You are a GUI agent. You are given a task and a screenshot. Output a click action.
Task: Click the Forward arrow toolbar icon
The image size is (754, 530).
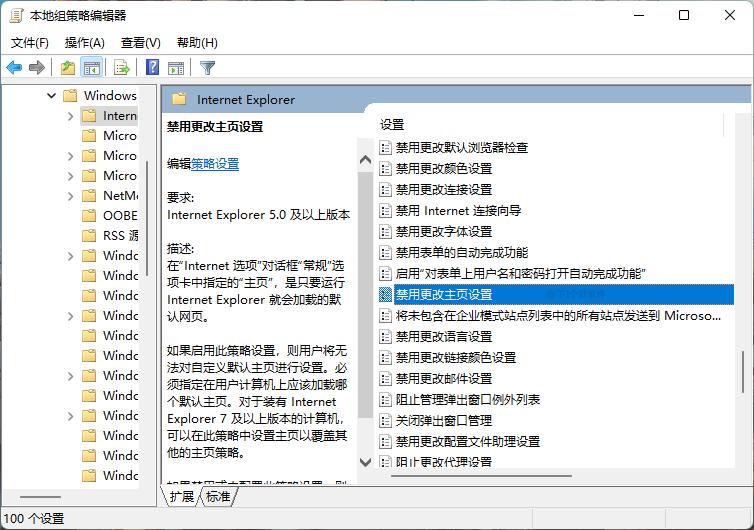pyautogui.click(x=37, y=68)
